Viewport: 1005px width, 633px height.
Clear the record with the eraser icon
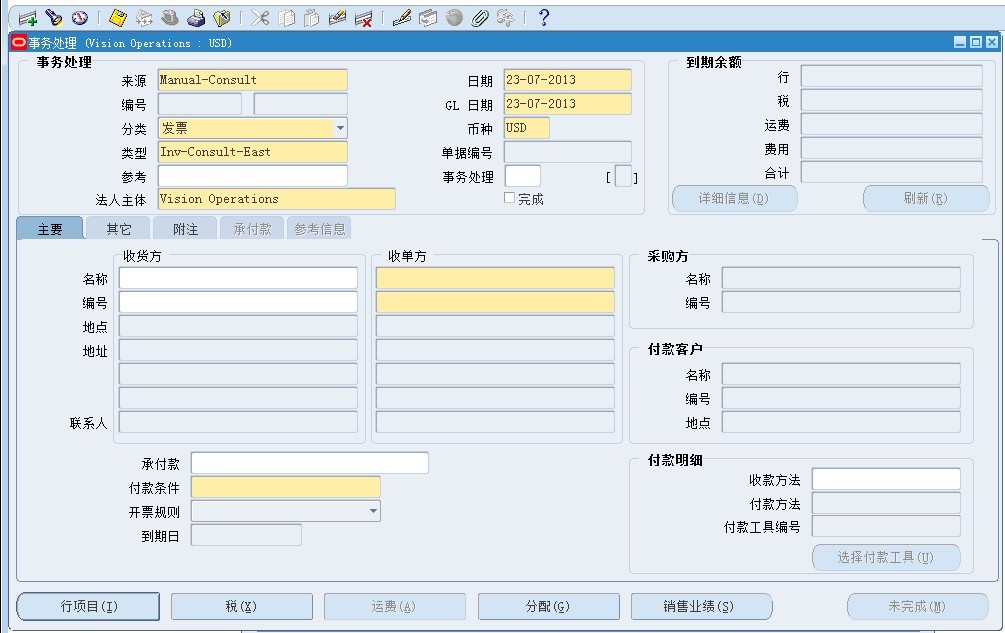coord(337,18)
